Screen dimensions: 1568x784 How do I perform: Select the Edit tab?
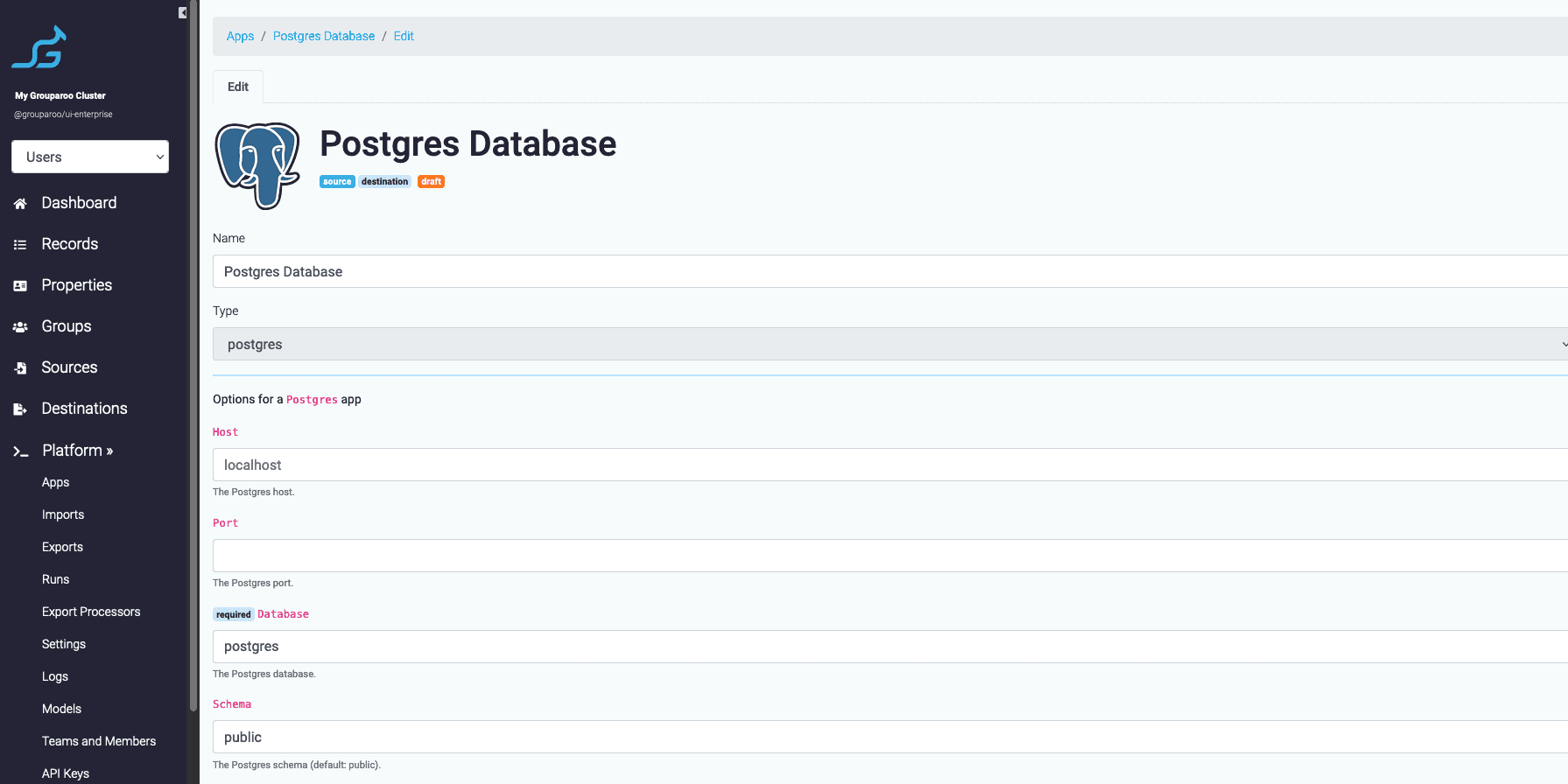pos(238,87)
